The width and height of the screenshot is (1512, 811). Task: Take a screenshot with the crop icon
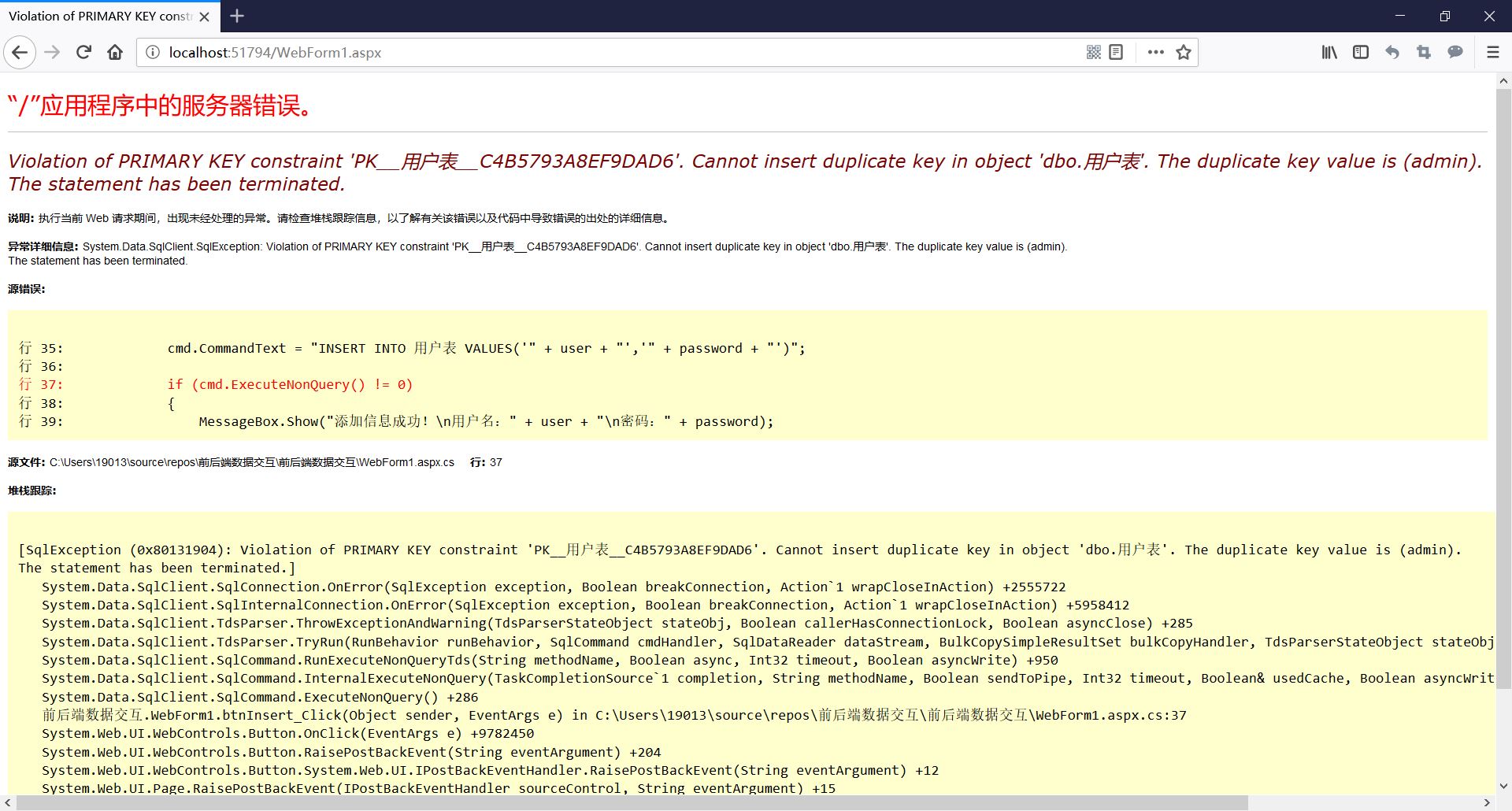tap(1424, 53)
